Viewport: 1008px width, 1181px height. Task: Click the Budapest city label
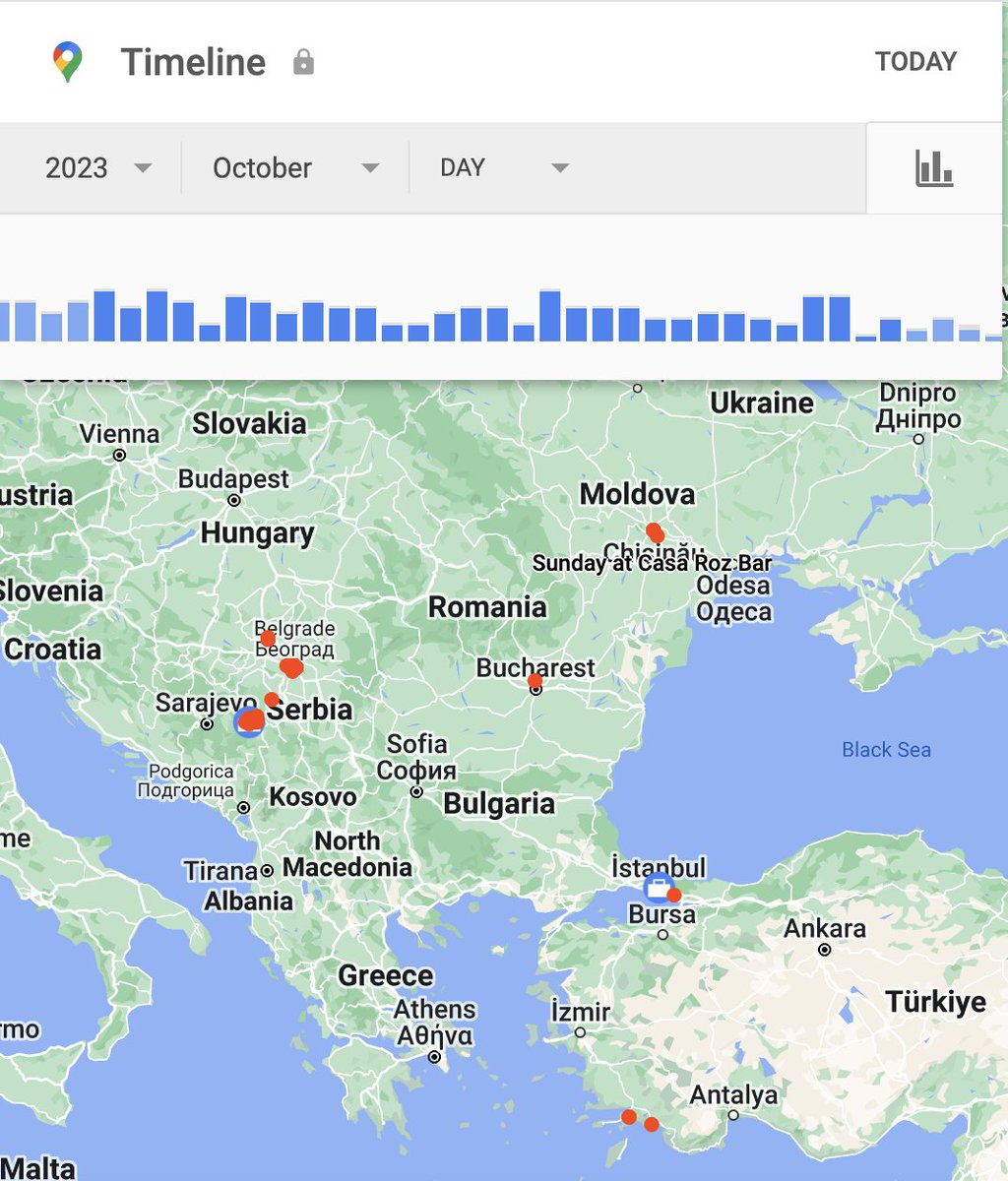(x=234, y=479)
